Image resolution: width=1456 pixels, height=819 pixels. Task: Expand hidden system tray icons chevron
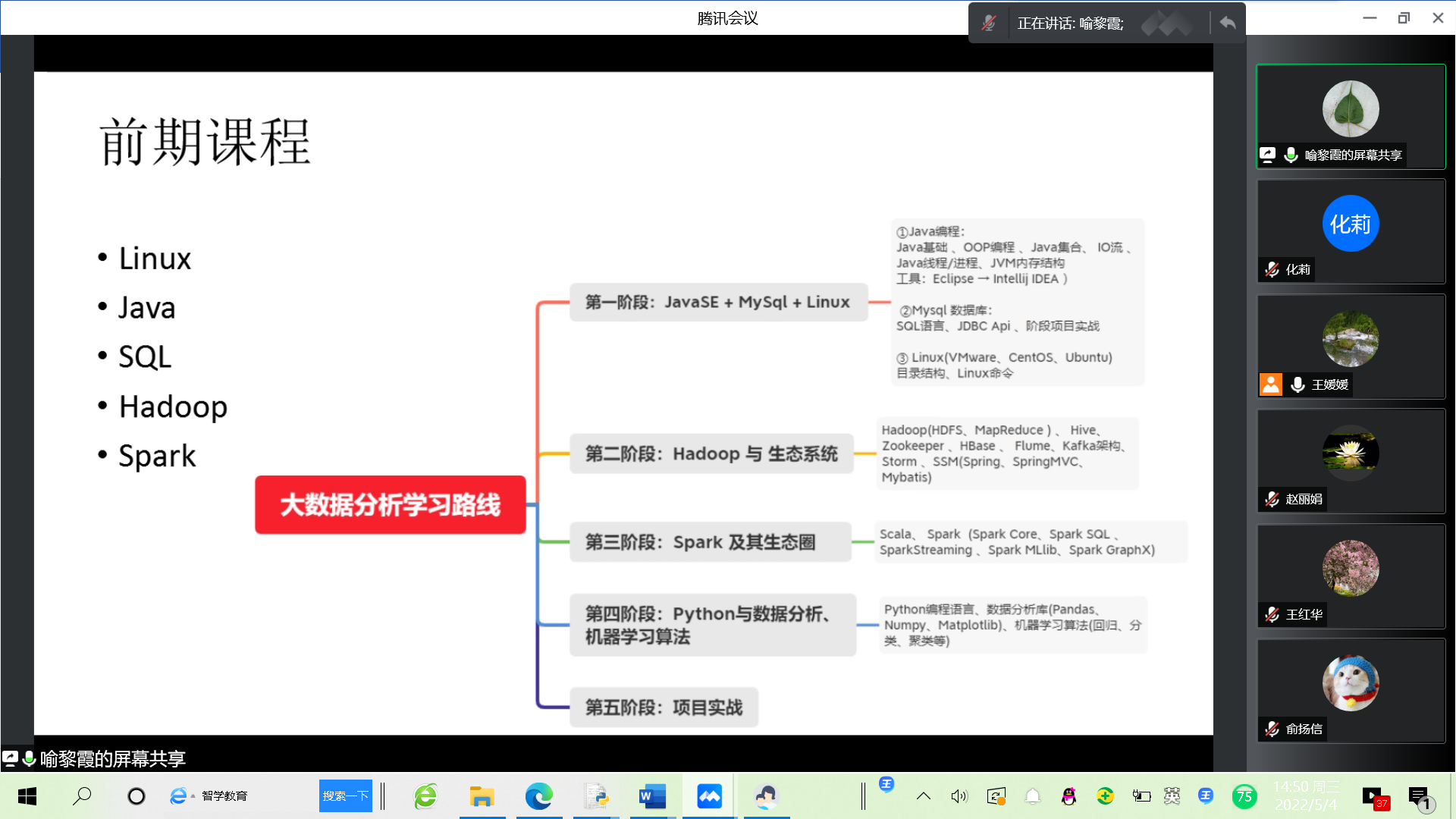pos(923,796)
